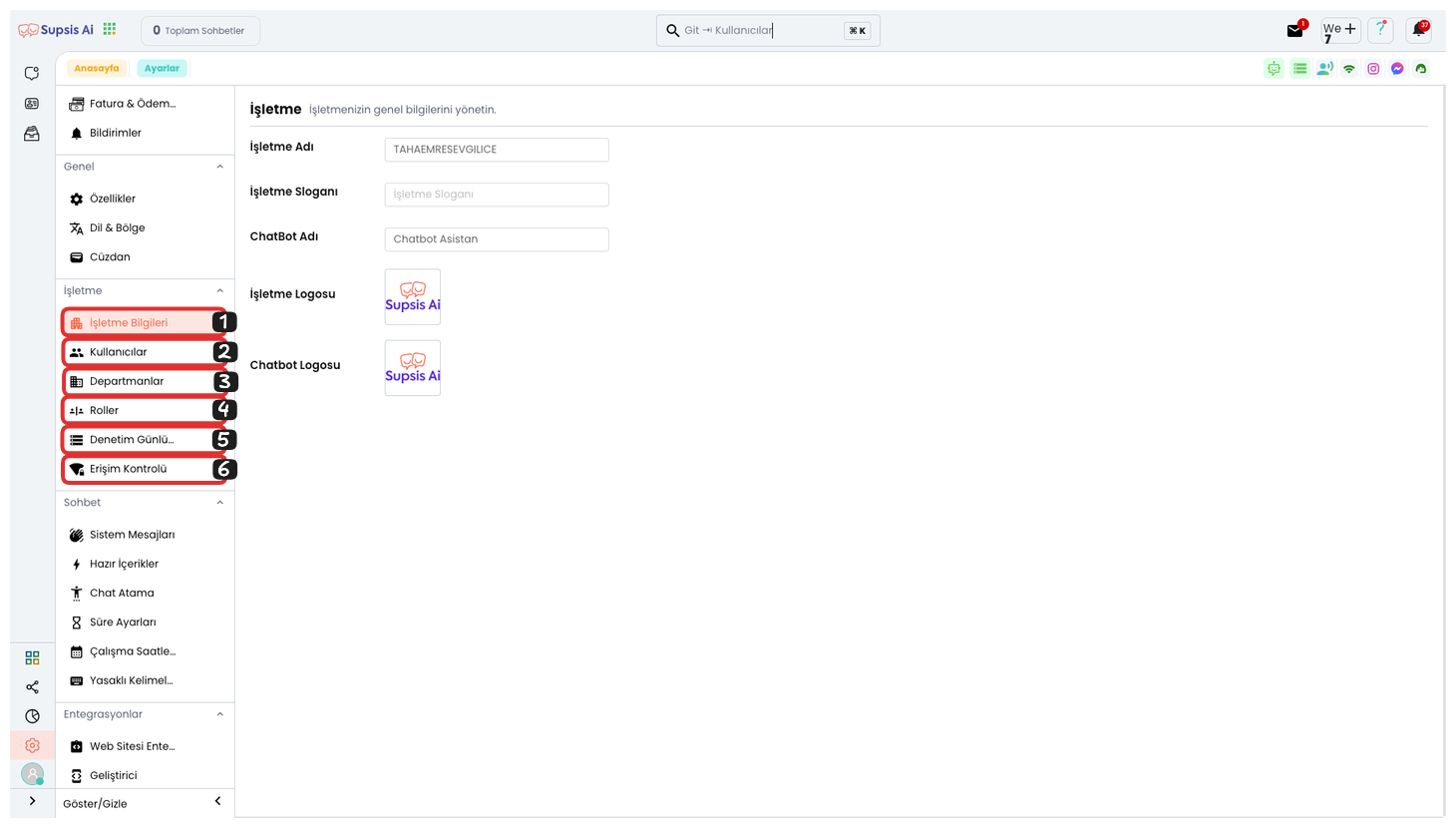Open Dil & Bölge settings
This screenshot has height=828, width=1456.
[x=145, y=227]
